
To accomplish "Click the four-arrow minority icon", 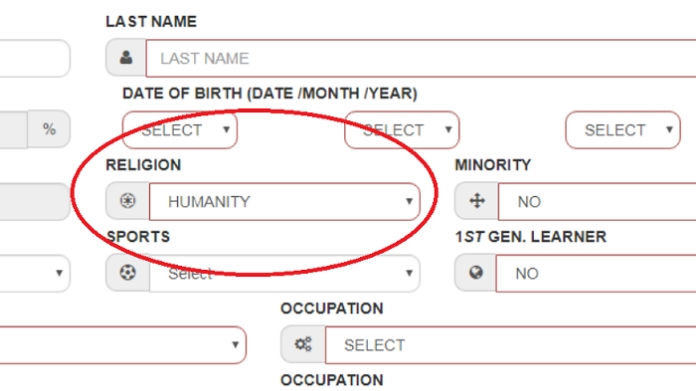I will (477, 201).
